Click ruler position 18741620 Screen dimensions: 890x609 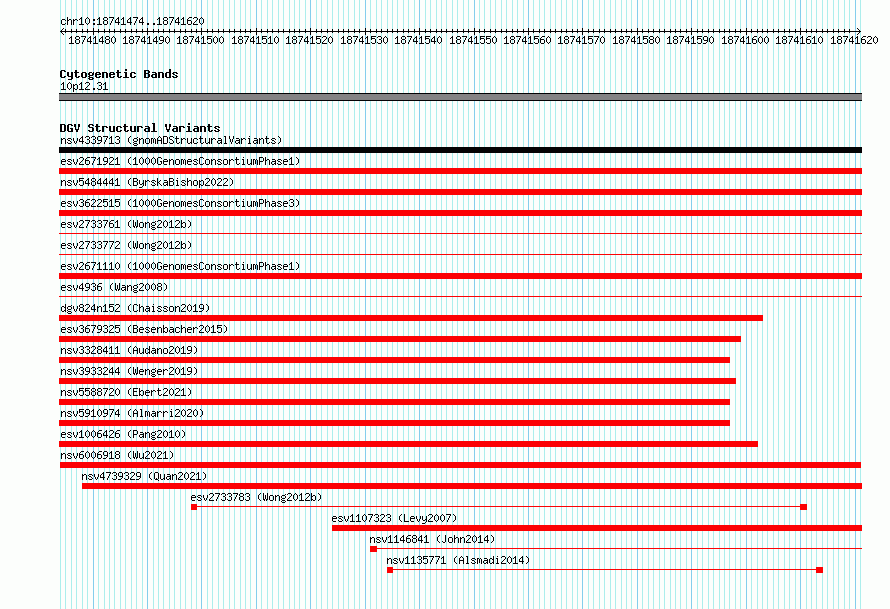click(x=854, y=40)
